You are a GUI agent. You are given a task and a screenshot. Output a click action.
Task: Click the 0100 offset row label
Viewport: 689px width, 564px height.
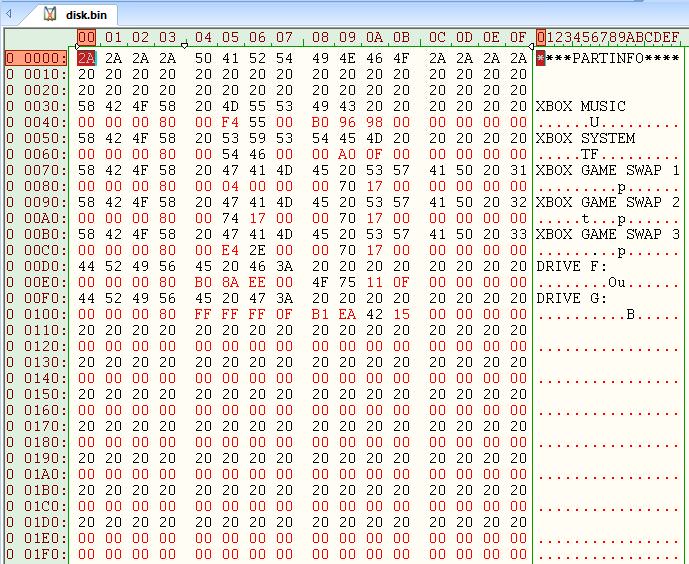[36, 314]
